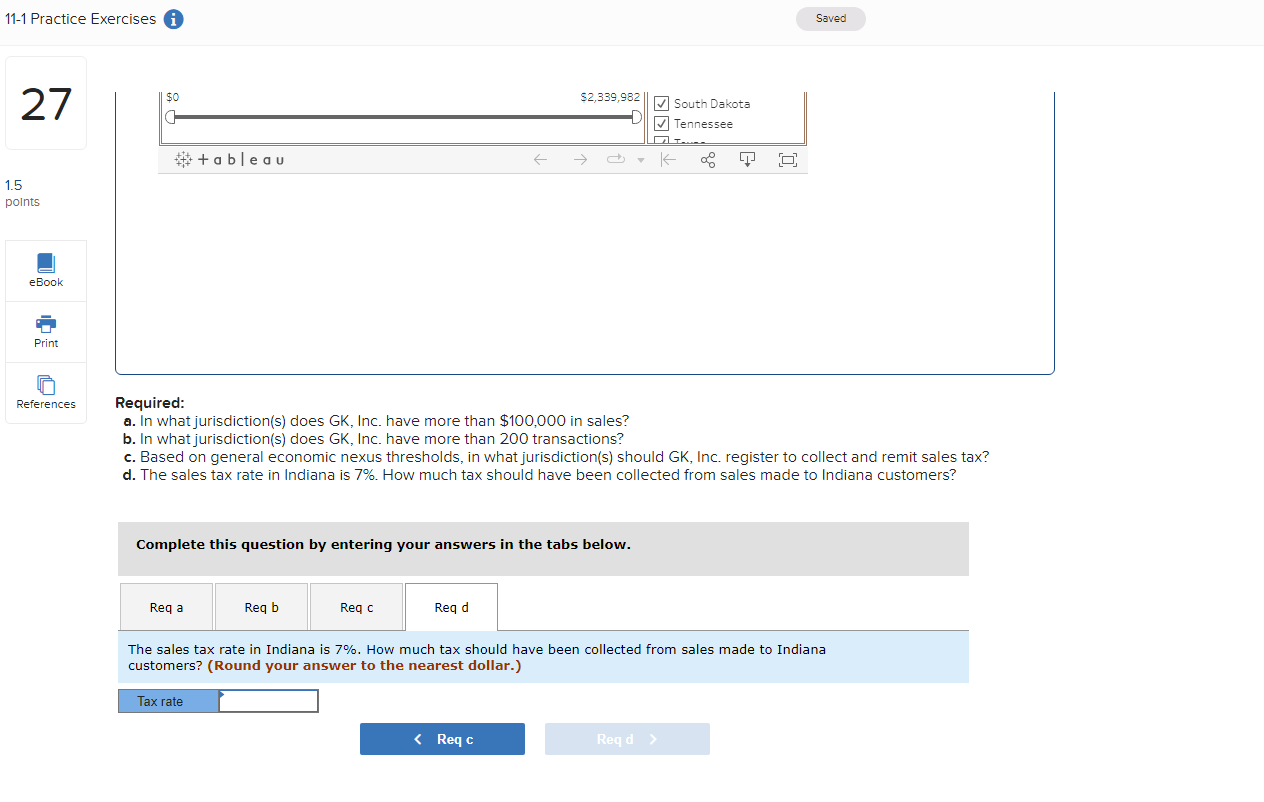
Task: Click the Tableau revert view icon
Action: (668, 159)
